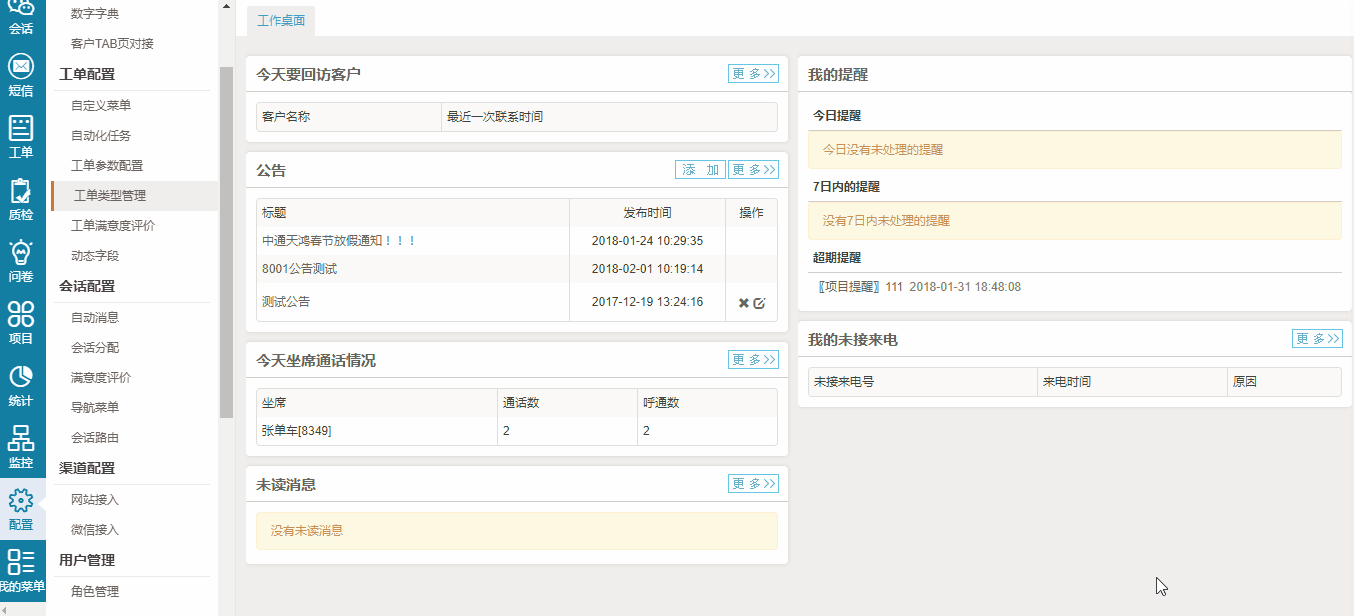Click the sidebar menu vertical scrollbar
The image size is (1354, 616).
tap(226, 240)
